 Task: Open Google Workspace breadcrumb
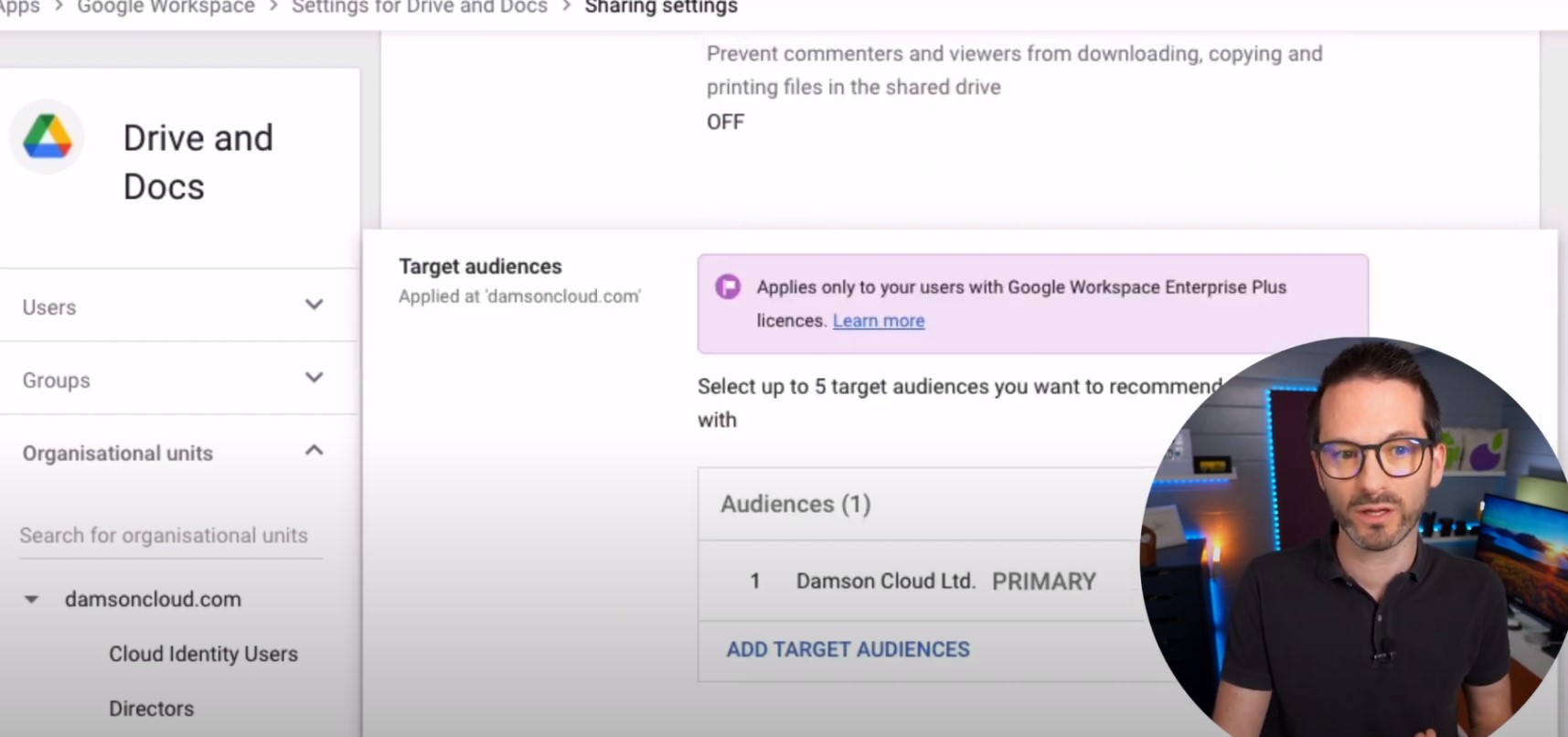(165, 7)
